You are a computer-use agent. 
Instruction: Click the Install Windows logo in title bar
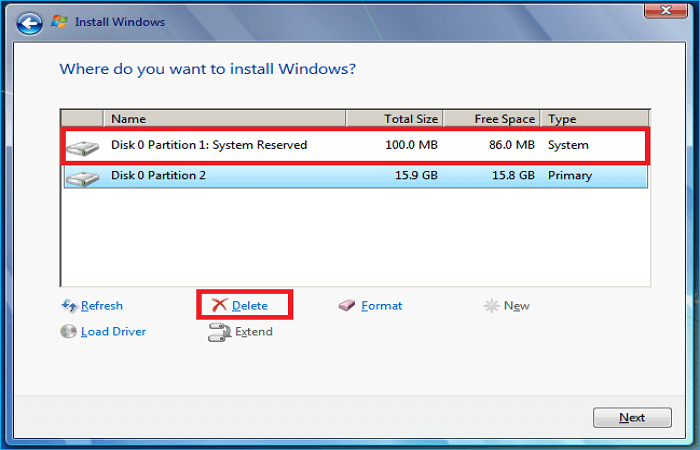pos(60,21)
